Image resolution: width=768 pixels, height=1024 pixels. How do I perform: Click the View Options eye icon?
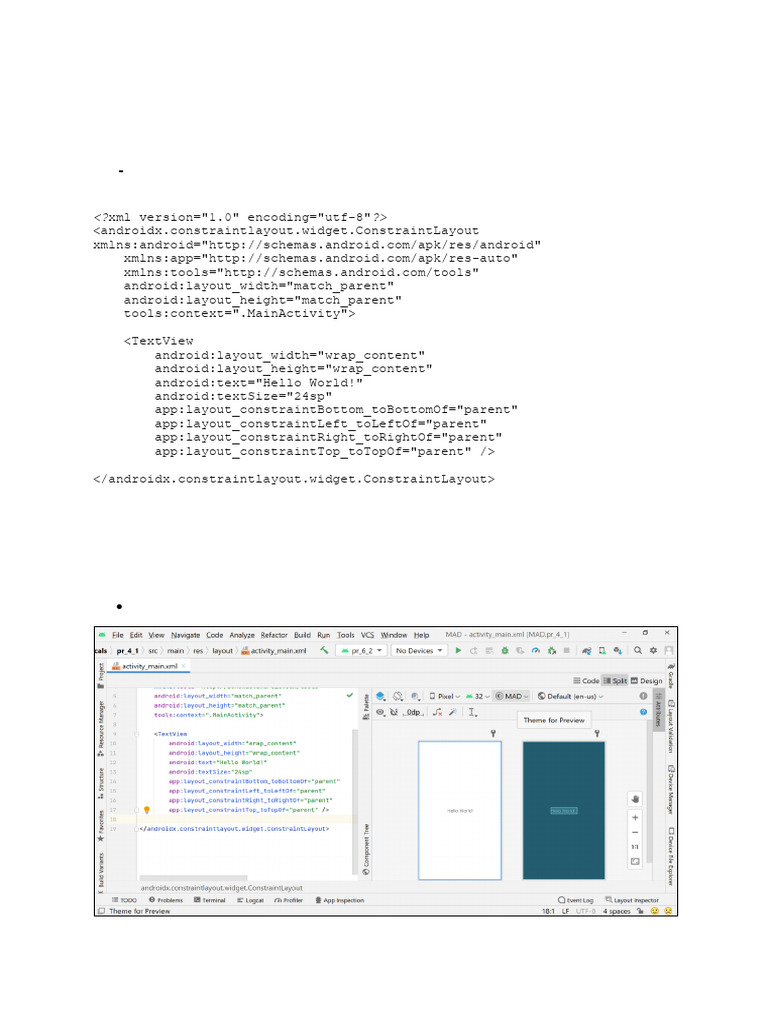tap(380, 712)
